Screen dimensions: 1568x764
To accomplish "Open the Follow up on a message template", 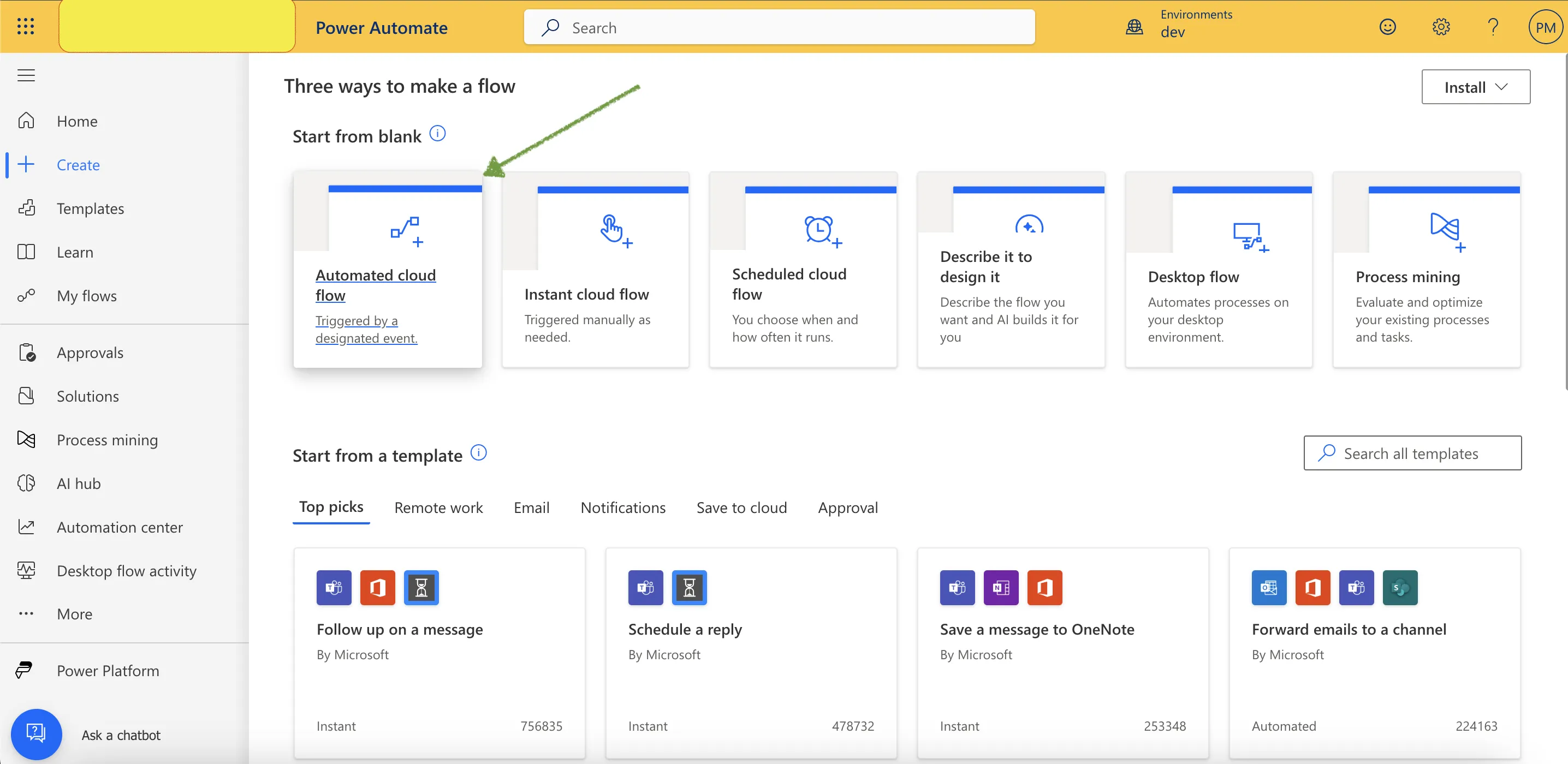I will [x=439, y=654].
